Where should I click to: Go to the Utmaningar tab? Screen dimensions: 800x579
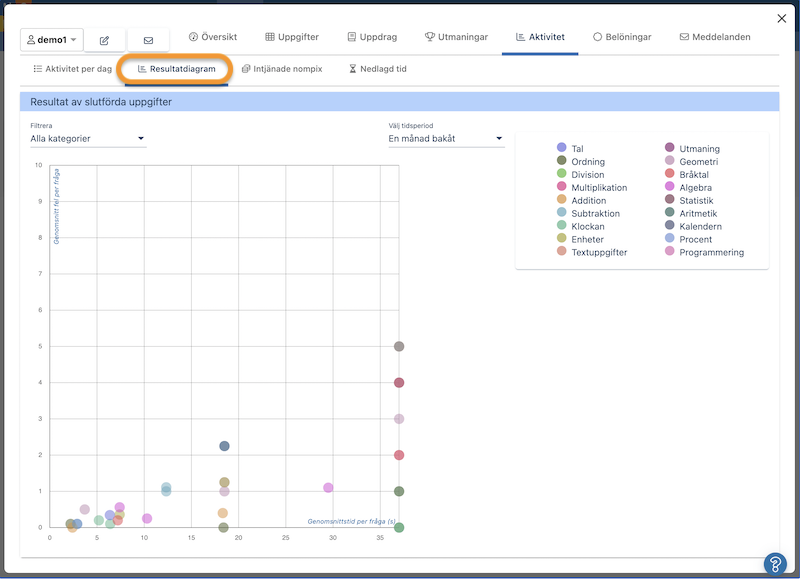tap(456, 37)
